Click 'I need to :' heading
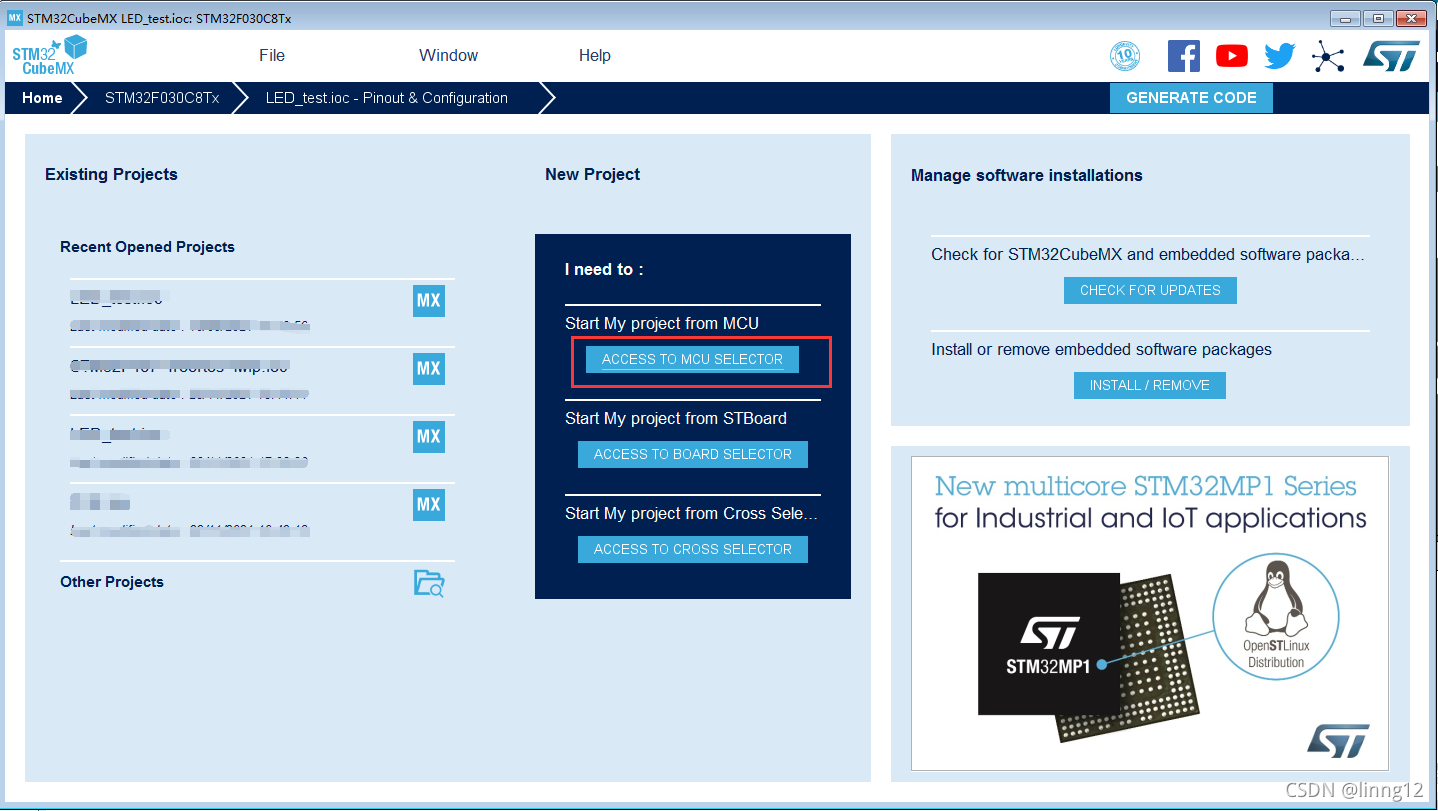 (x=604, y=269)
